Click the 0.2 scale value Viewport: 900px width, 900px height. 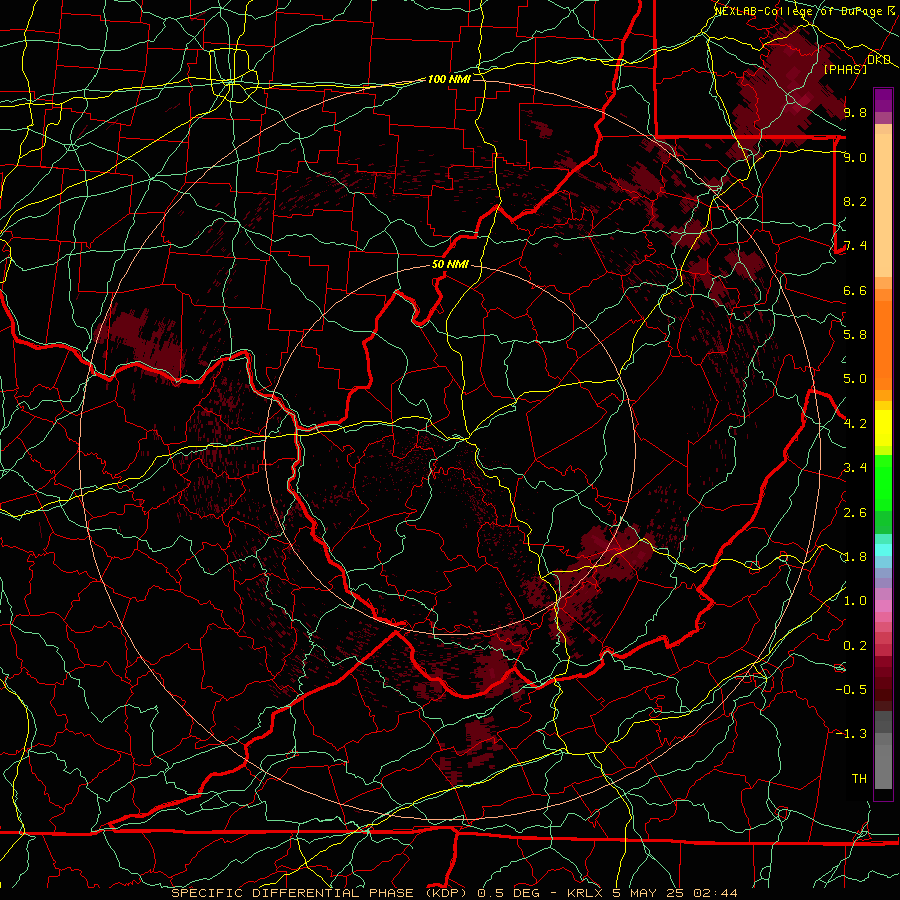coord(855,646)
